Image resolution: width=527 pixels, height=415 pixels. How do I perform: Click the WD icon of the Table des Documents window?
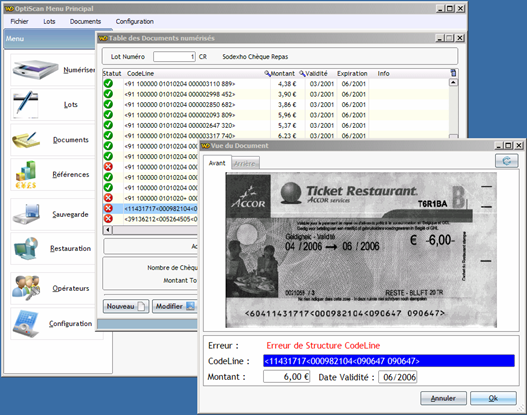(x=103, y=38)
